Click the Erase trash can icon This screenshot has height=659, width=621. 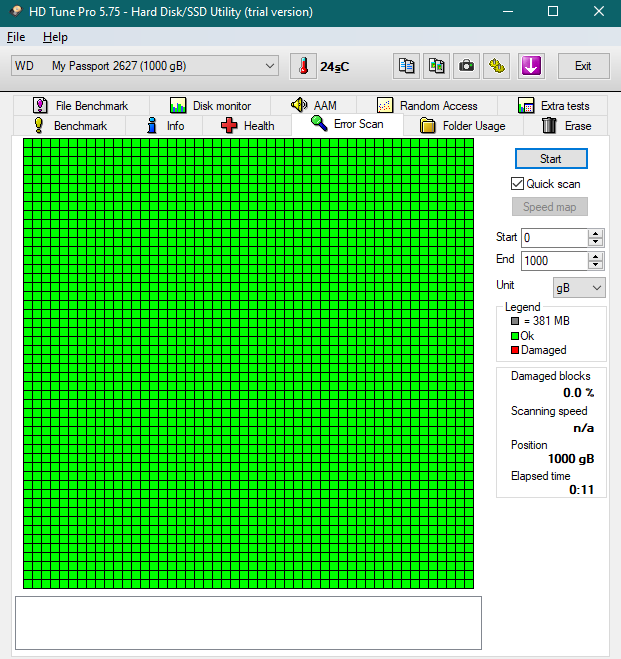tap(549, 126)
